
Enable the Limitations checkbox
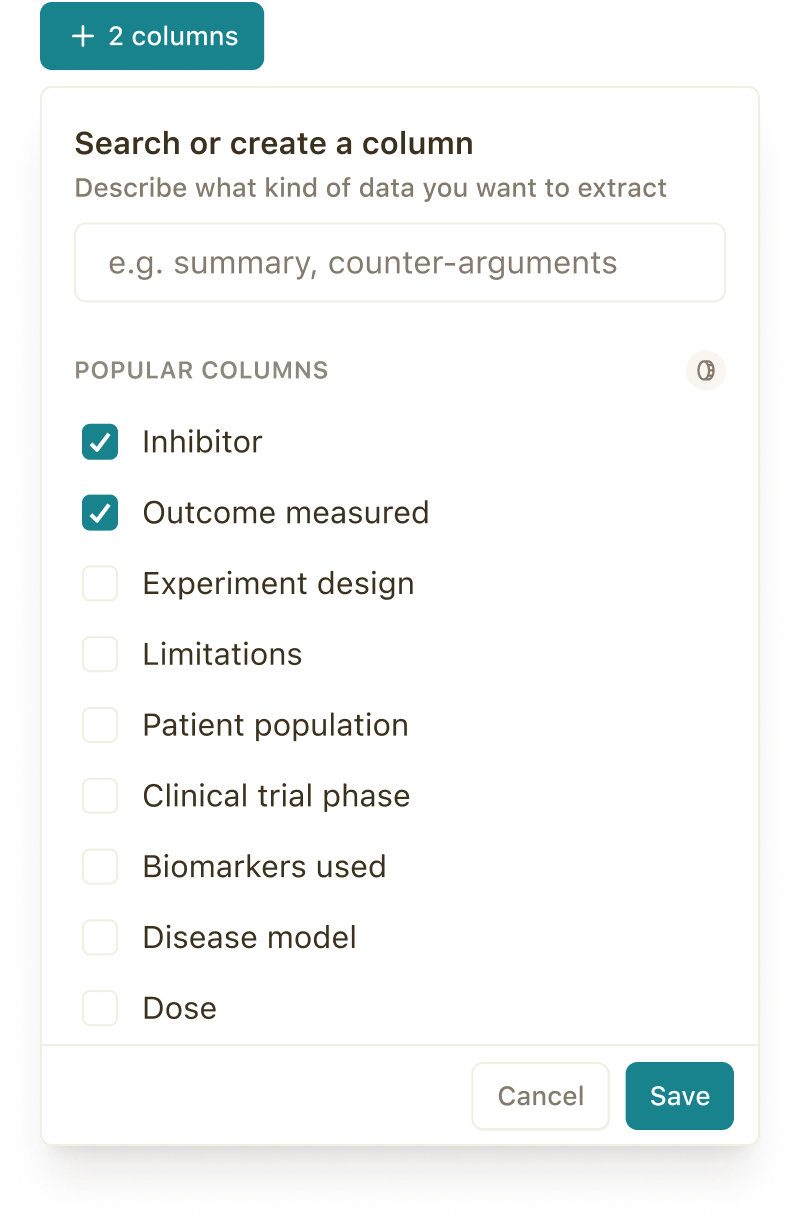(x=100, y=654)
